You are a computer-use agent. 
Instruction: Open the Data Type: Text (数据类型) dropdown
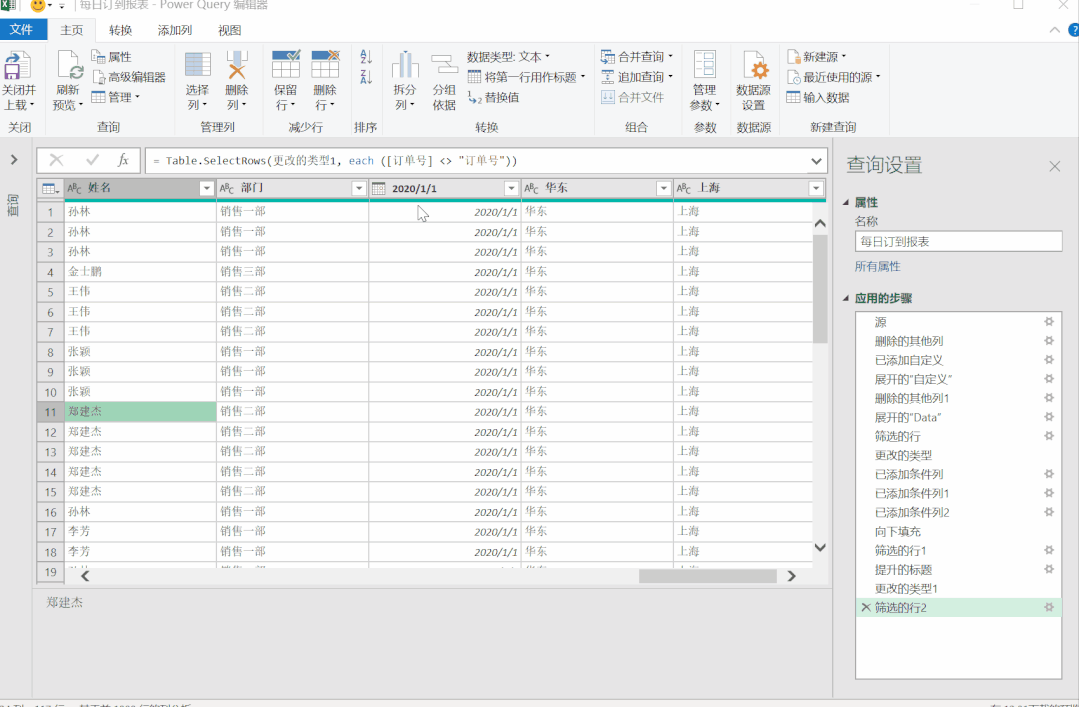(x=509, y=56)
